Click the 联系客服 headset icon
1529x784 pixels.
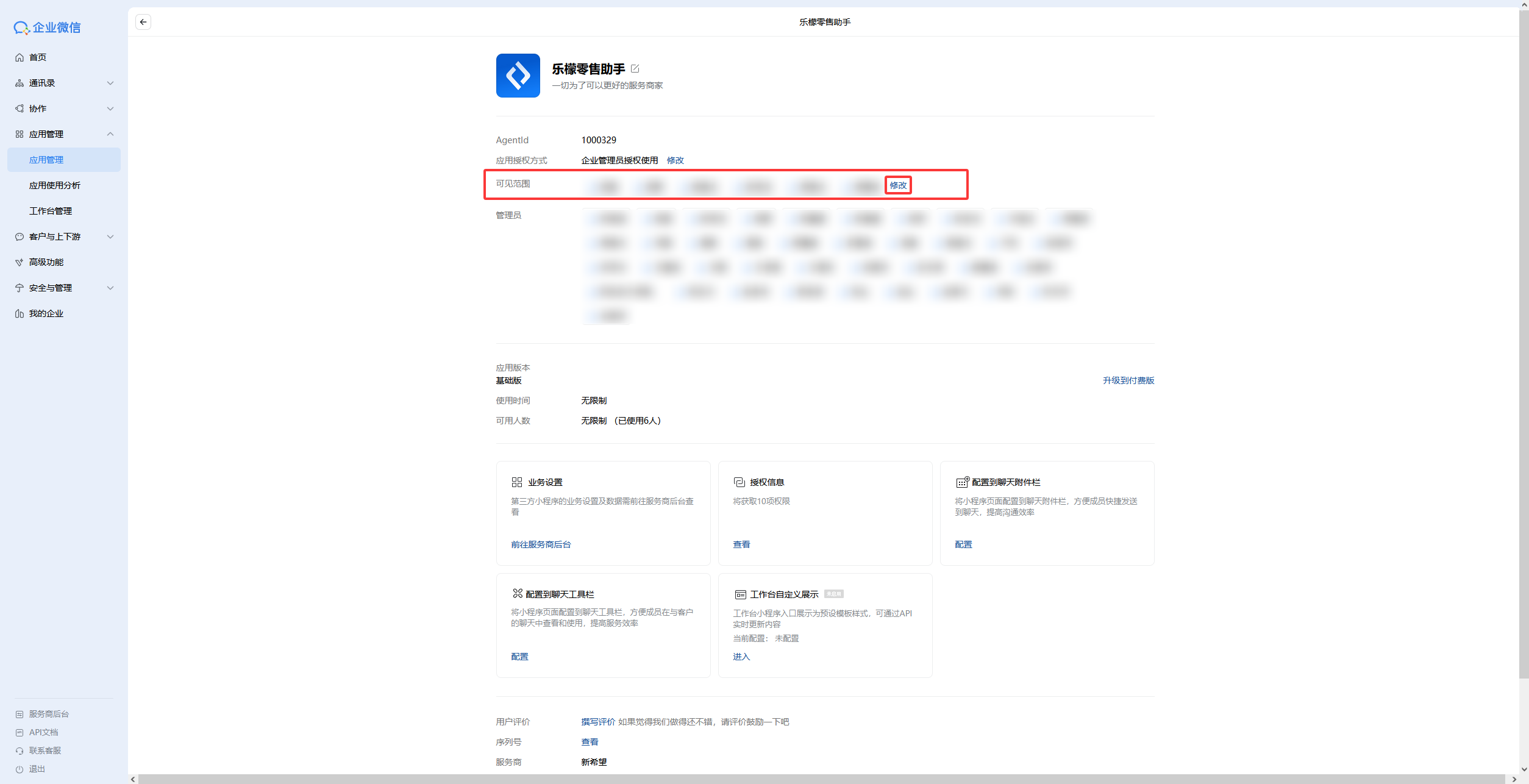click(x=20, y=750)
